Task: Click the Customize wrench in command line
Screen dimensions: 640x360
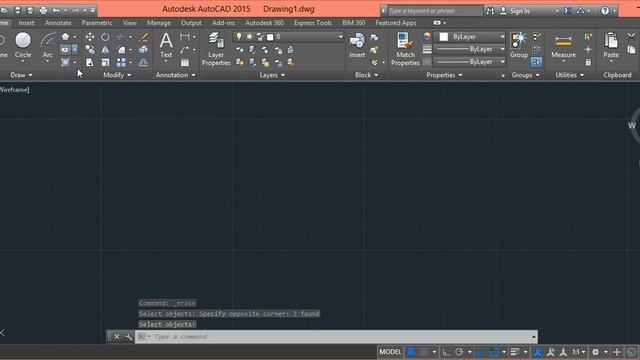Action: [x=129, y=337]
